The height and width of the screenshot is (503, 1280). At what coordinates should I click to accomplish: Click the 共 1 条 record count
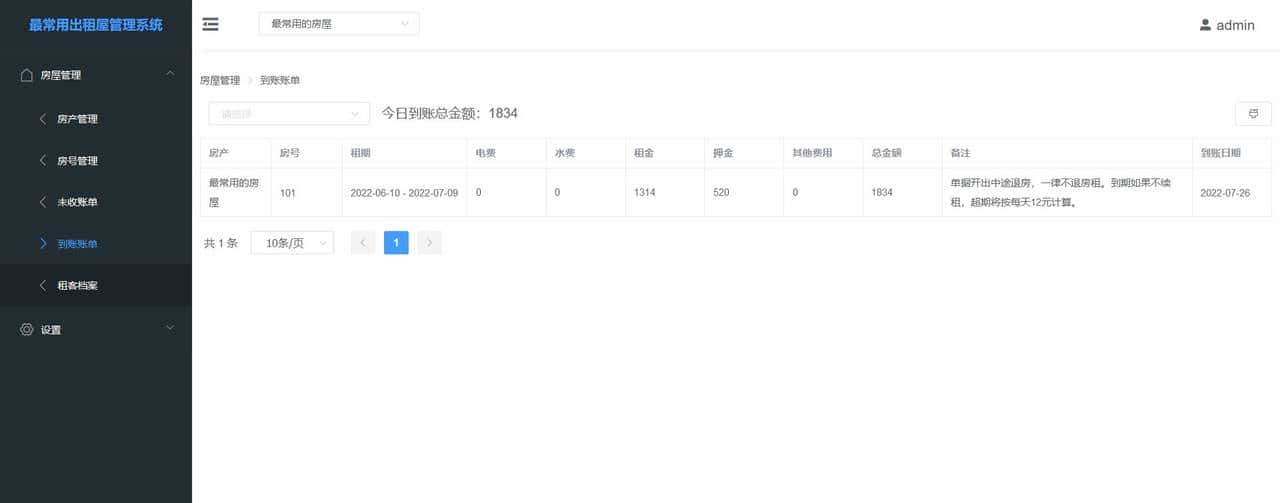pyautogui.click(x=221, y=243)
